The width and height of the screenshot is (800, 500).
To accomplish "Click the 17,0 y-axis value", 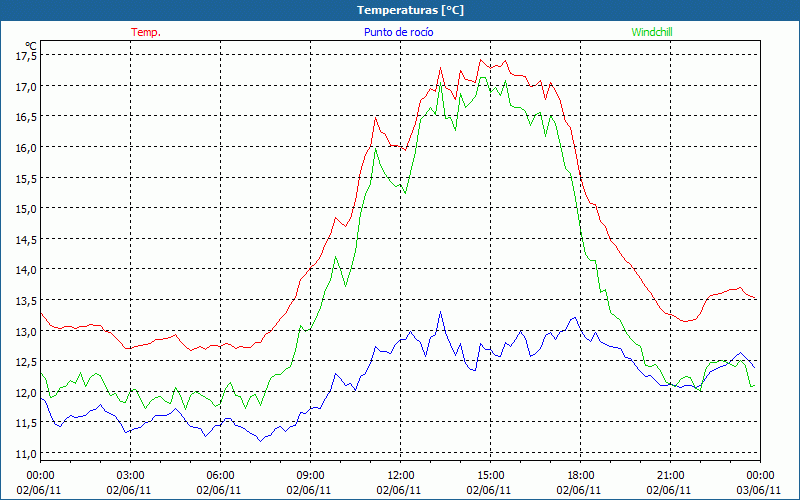I will click(26, 86).
